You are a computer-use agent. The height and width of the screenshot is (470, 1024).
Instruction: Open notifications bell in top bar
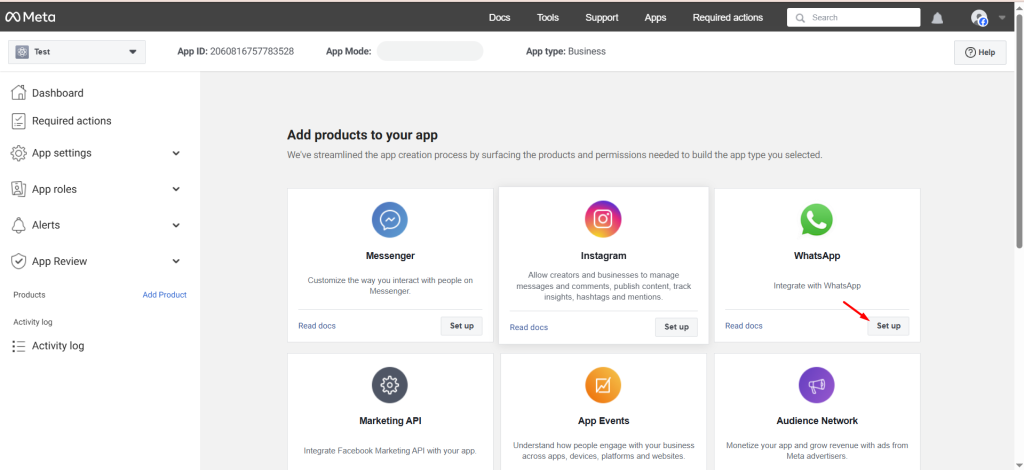coord(937,18)
